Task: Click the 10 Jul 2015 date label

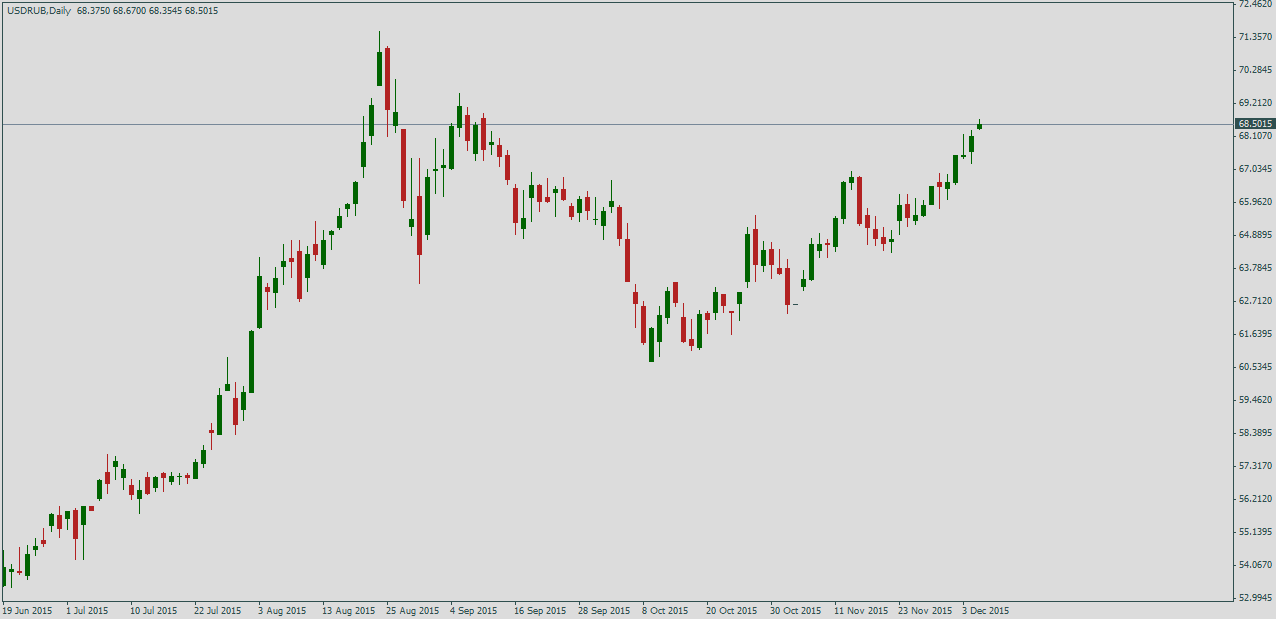Action: 153,610
